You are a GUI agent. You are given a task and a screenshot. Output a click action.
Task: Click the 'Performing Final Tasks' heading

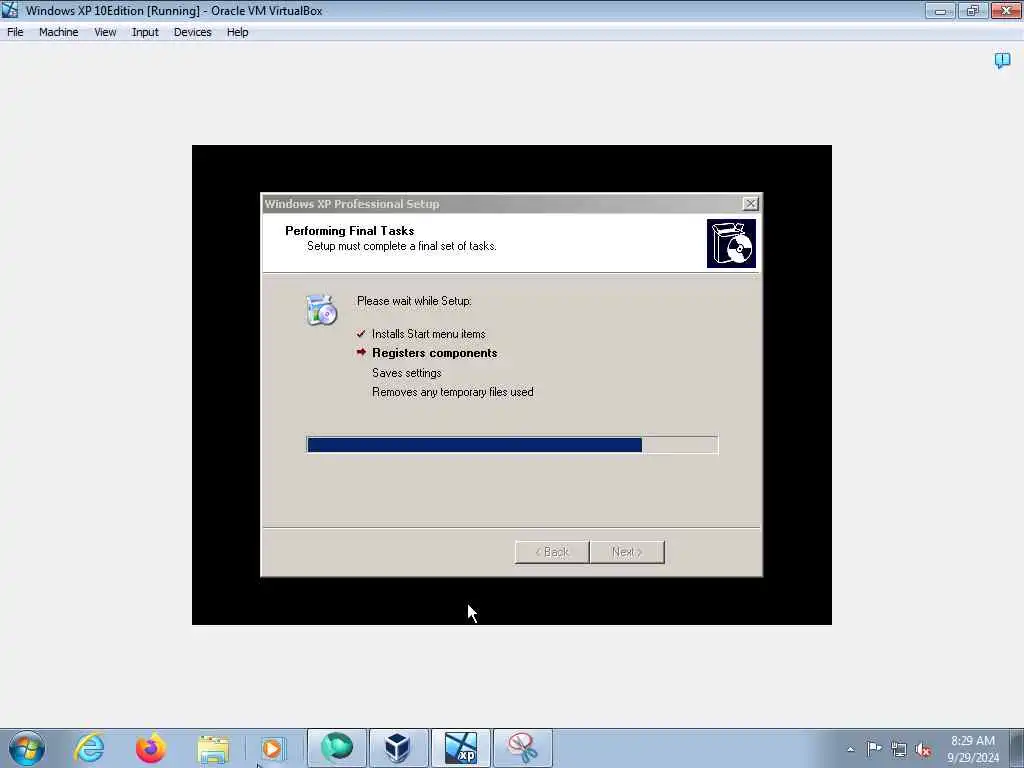[349, 231]
